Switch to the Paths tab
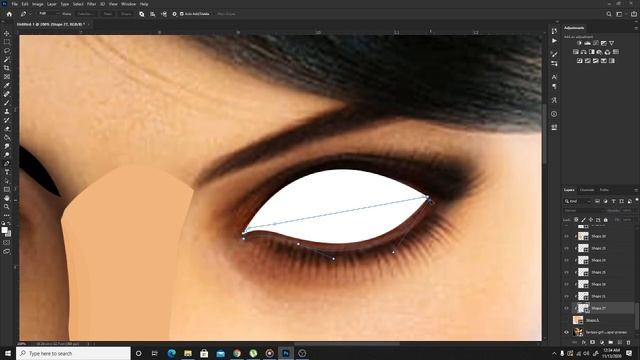Image resolution: width=640 pixels, height=360 pixels. [x=604, y=190]
